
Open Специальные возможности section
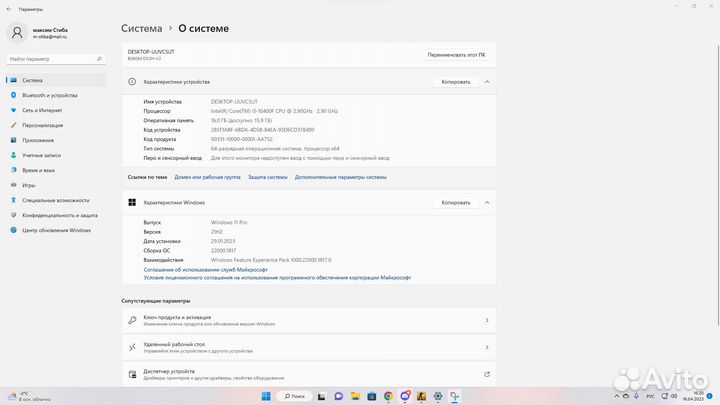(56, 200)
